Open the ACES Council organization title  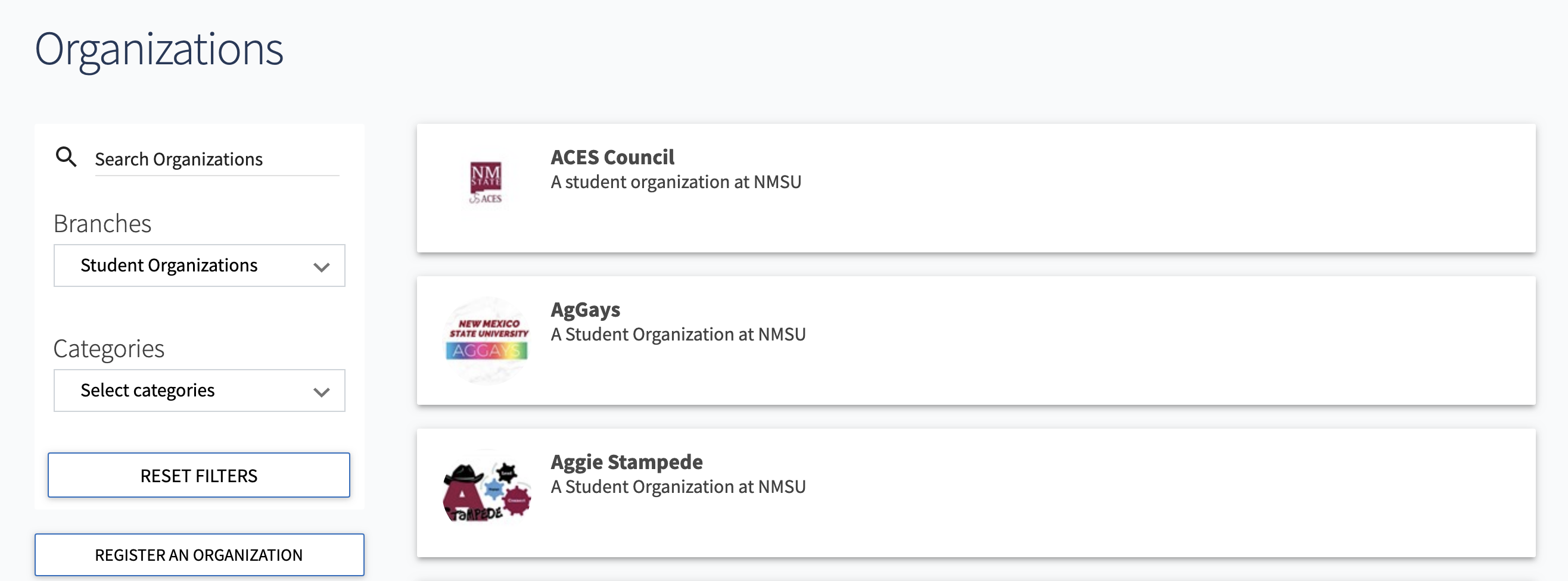point(612,157)
